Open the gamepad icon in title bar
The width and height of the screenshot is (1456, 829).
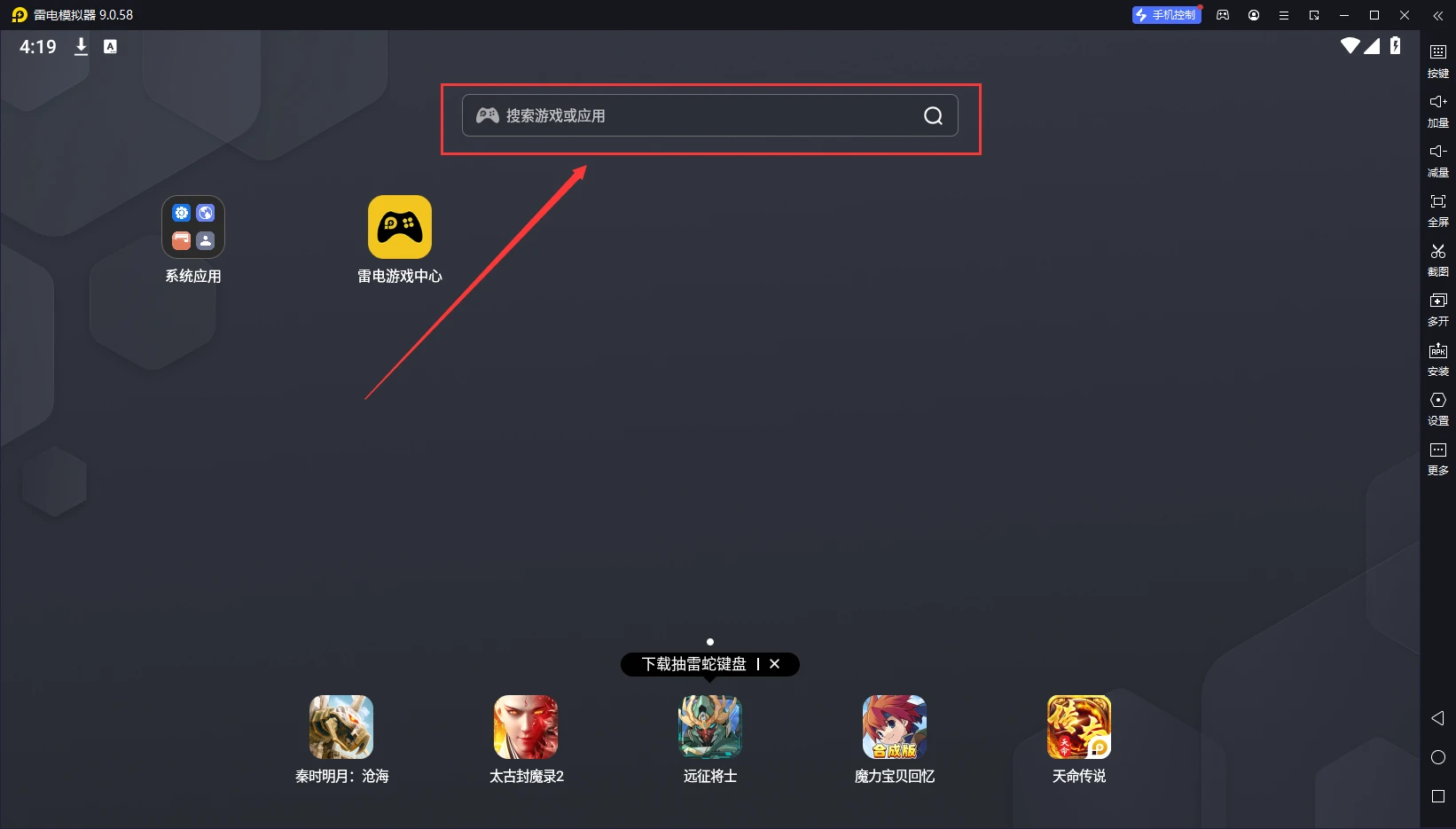click(1223, 15)
